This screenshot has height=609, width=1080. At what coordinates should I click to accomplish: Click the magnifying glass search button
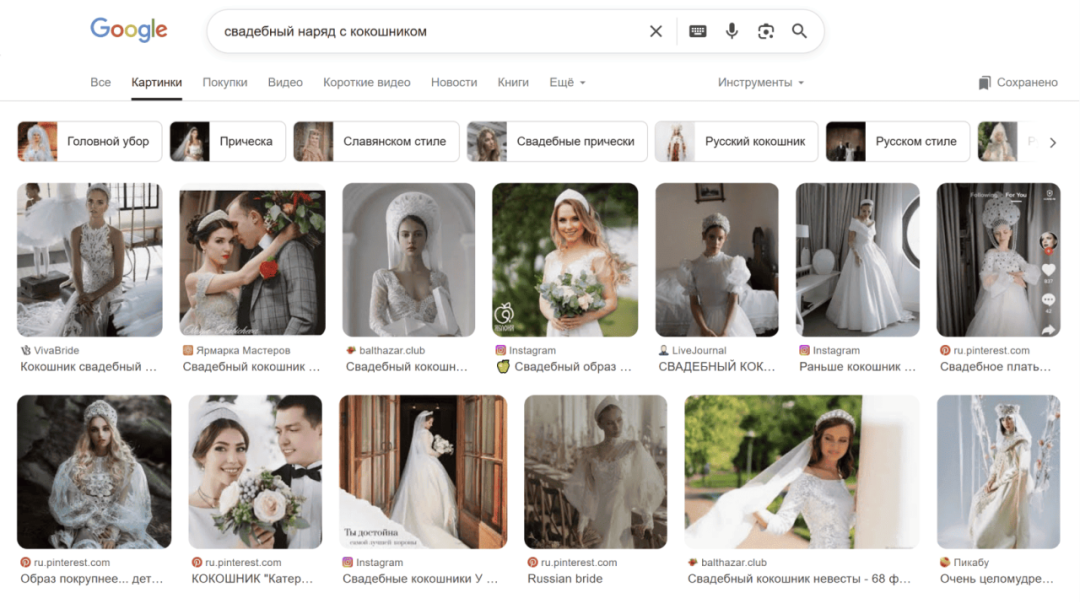coord(799,31)
